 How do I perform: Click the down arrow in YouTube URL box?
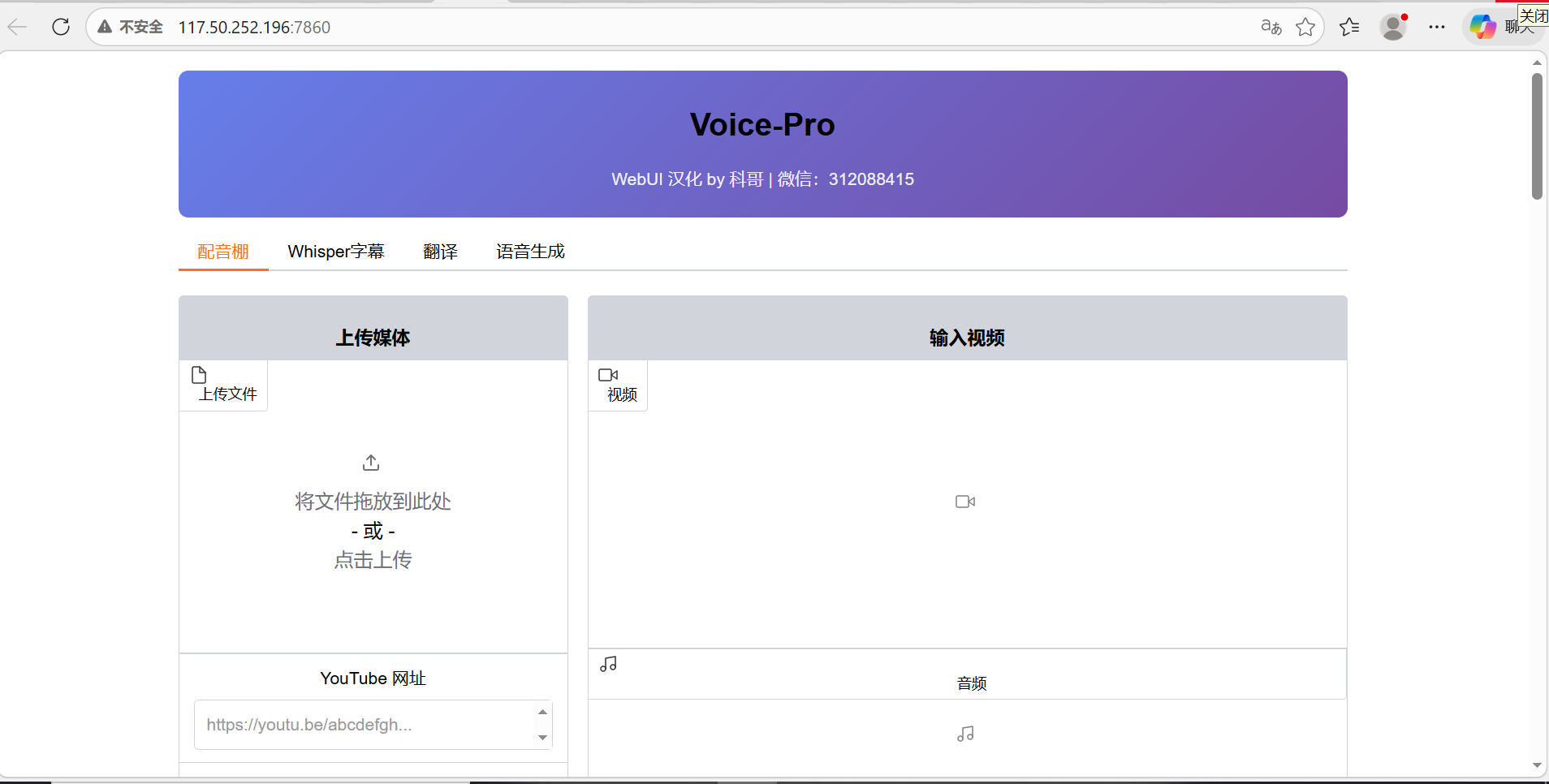(542, 738)
